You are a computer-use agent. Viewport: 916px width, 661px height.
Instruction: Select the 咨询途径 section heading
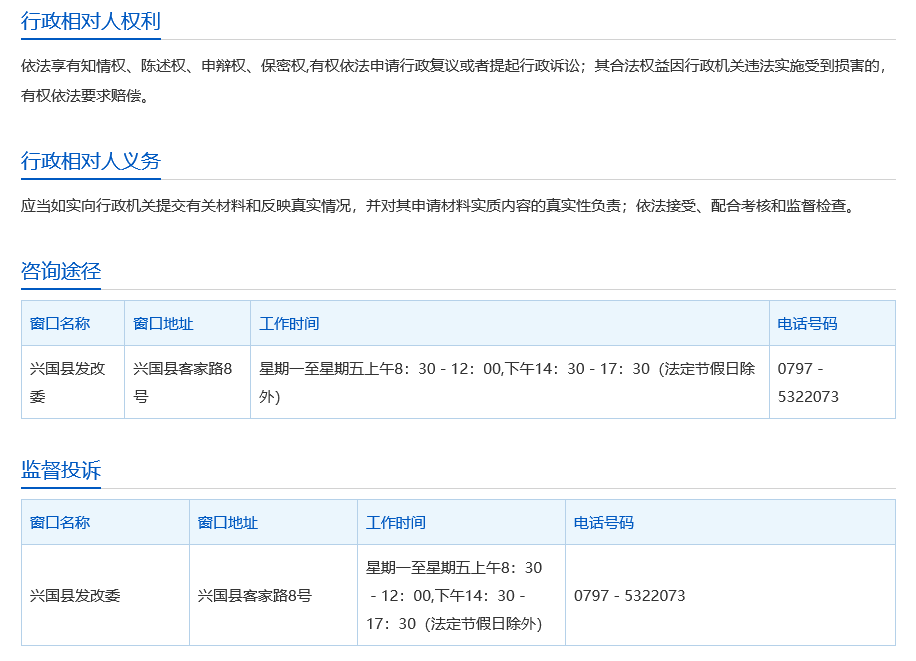coord(61,271)
